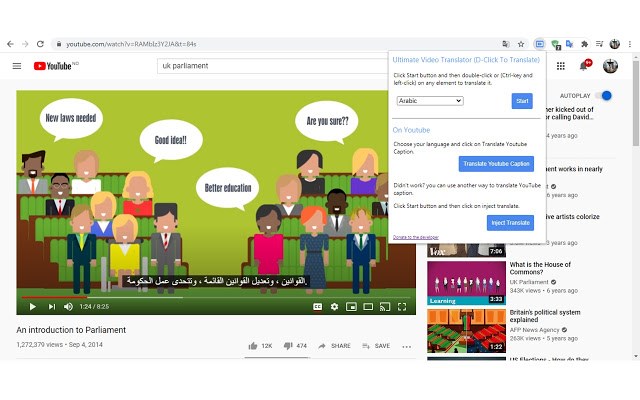Toggle closed captions (CC)
Screen dimensions: 640x400
pos(318,307)
